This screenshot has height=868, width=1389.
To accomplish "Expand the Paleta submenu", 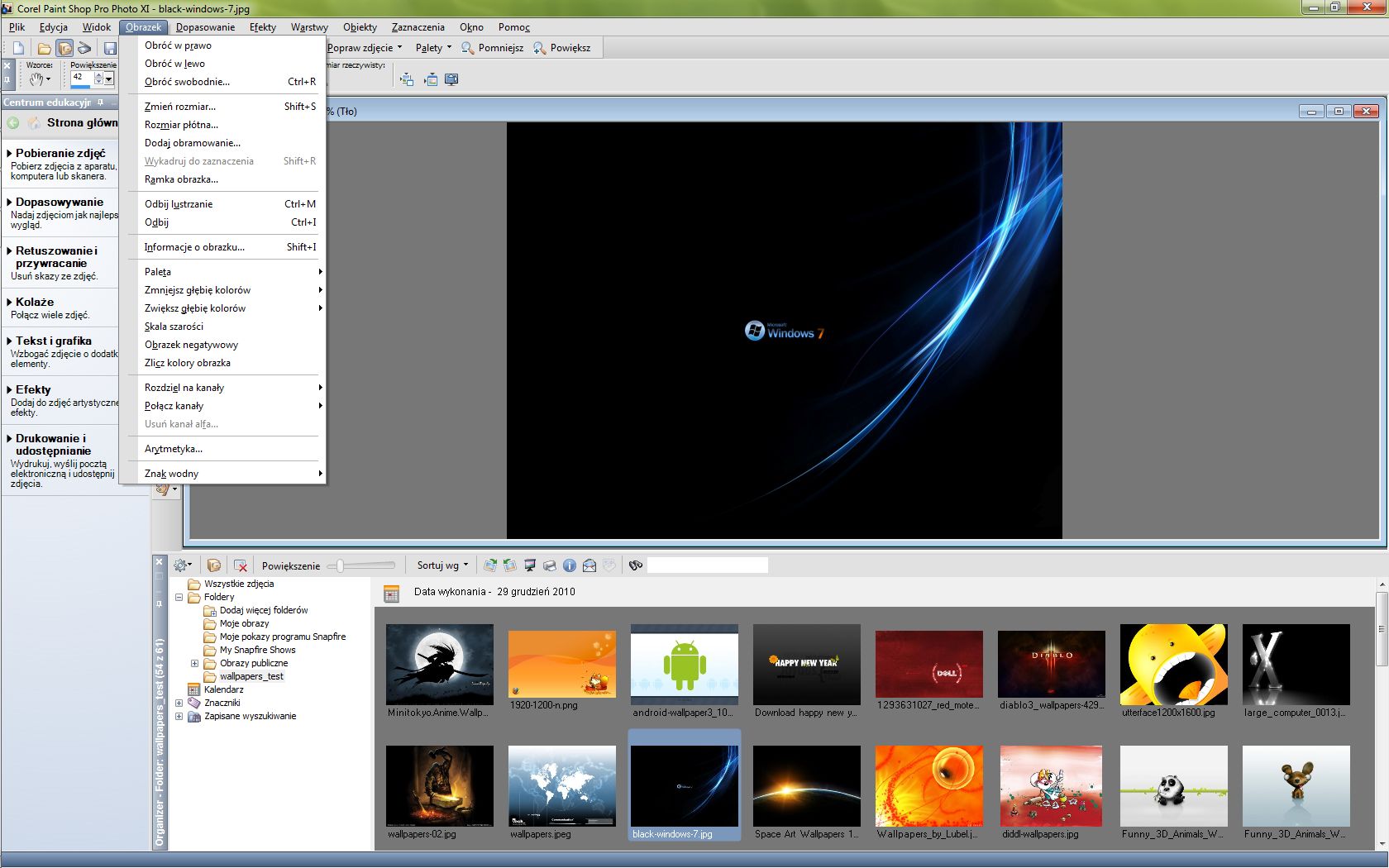I will [223, 272].
